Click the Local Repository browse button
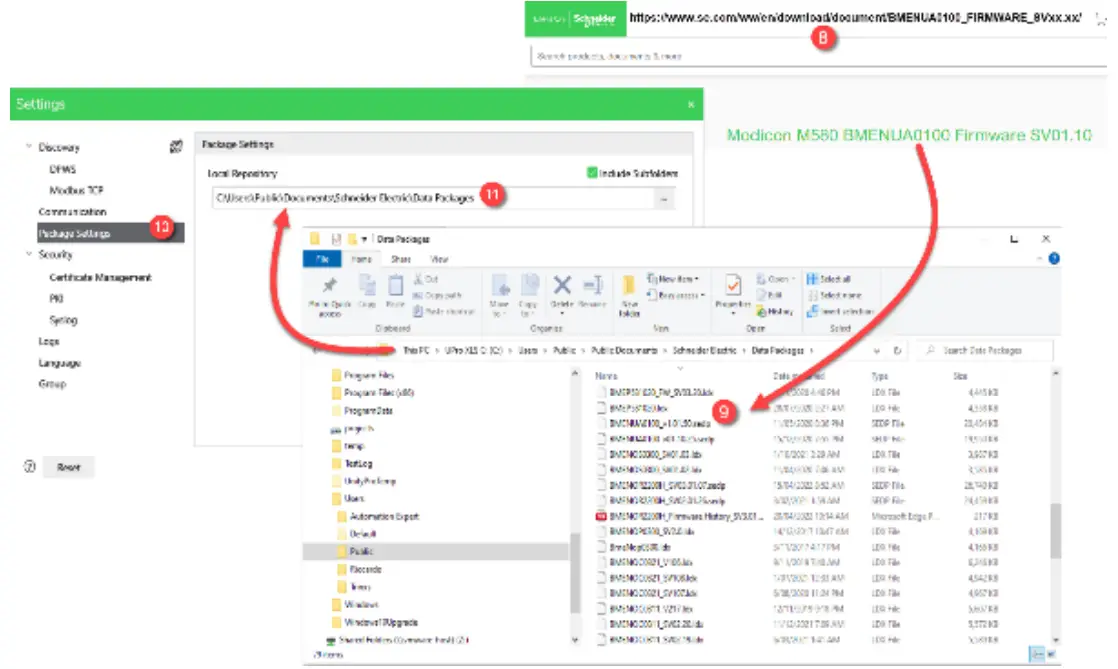 (664, 199)
